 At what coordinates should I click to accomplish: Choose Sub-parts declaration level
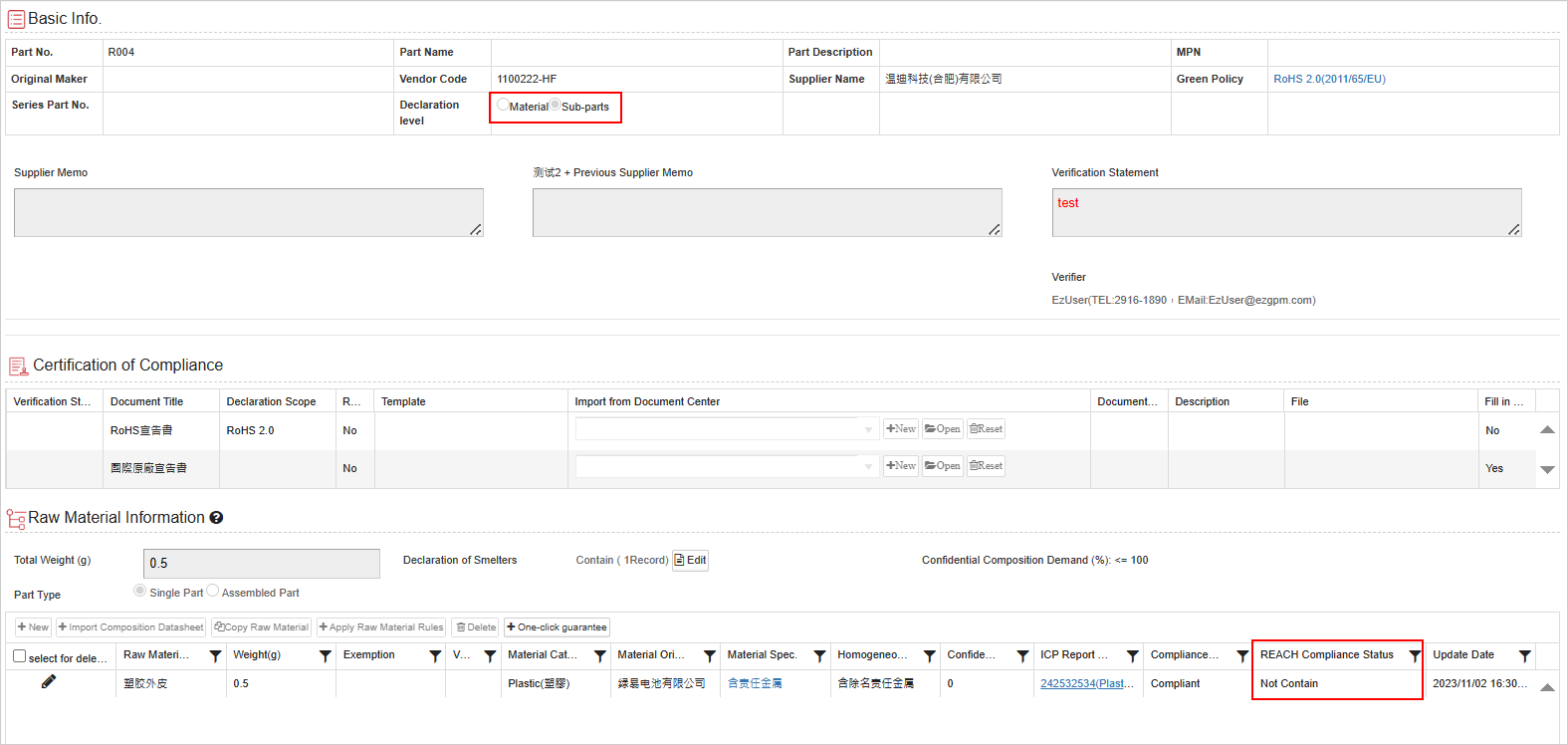point(556,106)
